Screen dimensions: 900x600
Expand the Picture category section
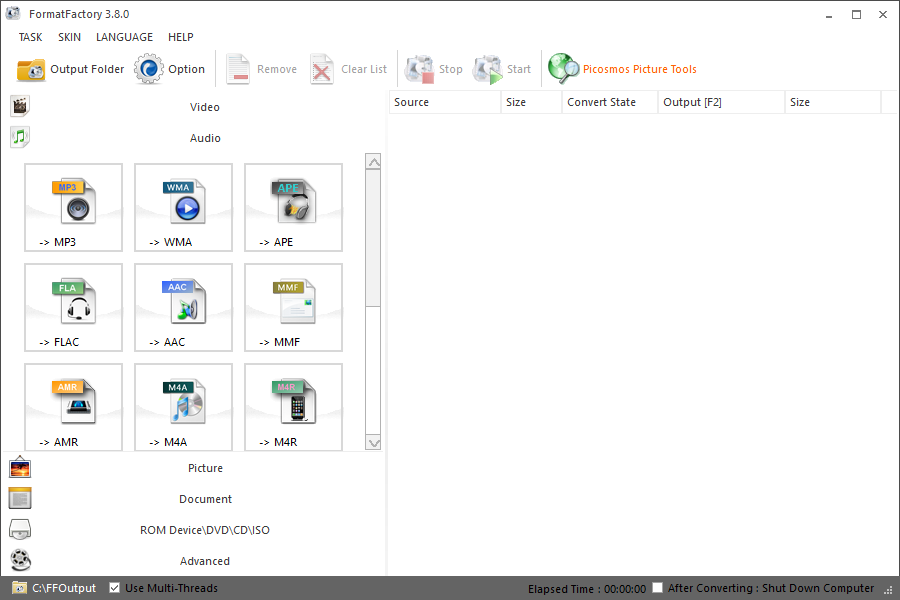(205, 468)
